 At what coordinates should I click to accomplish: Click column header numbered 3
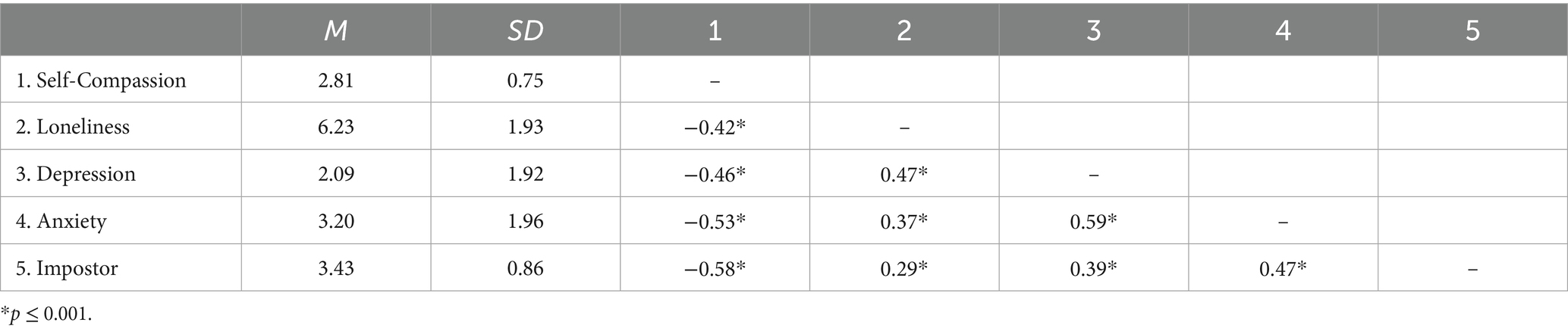[1093, 30]
